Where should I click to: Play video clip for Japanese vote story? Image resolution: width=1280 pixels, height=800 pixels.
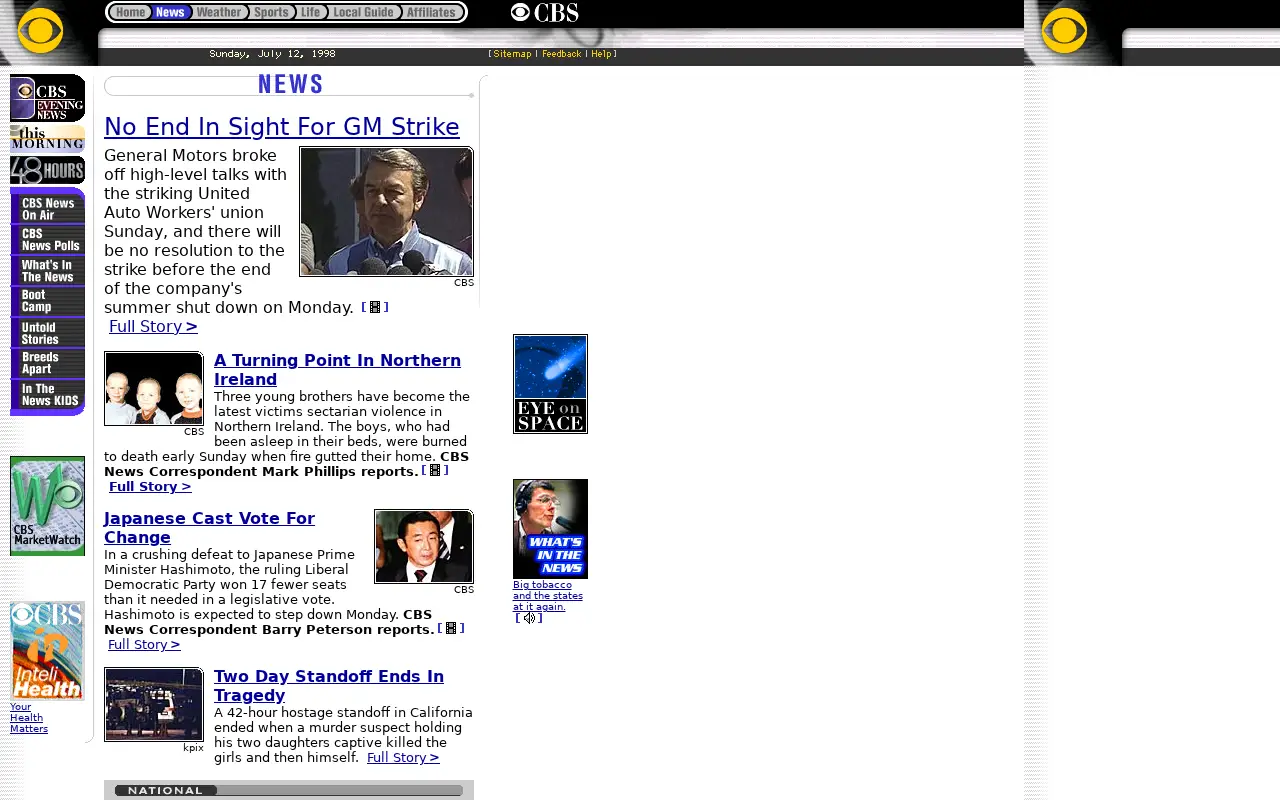tap(451, 628)
